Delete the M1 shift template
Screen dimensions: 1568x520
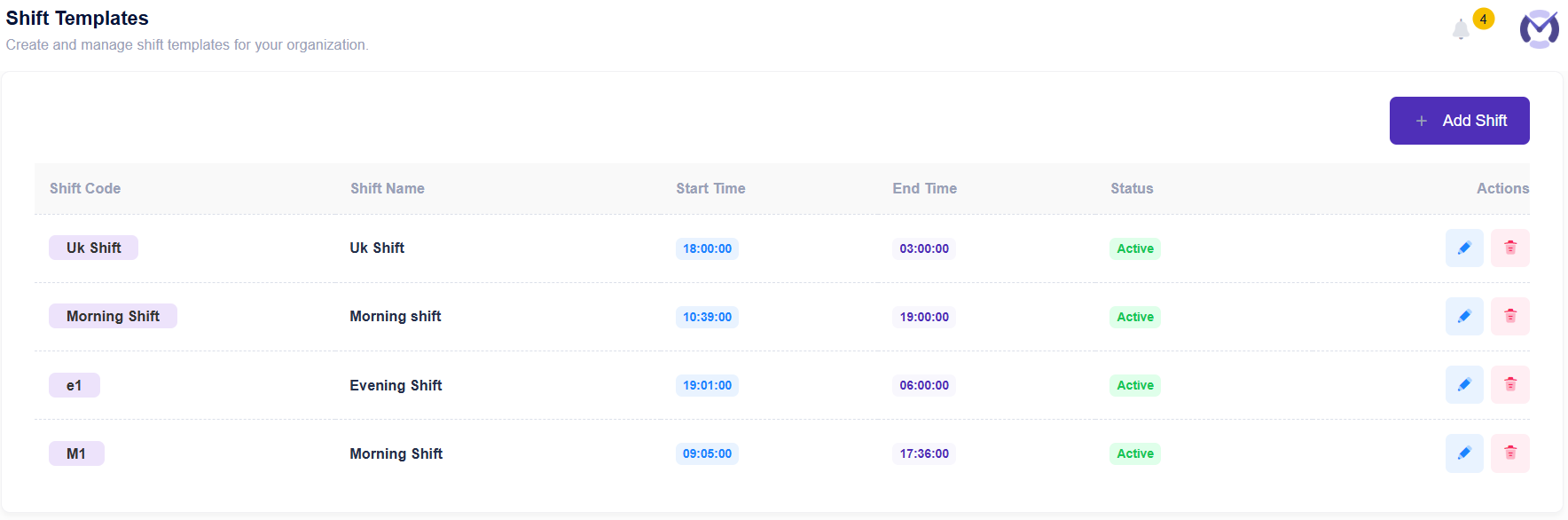click(x=1510, y=453)
